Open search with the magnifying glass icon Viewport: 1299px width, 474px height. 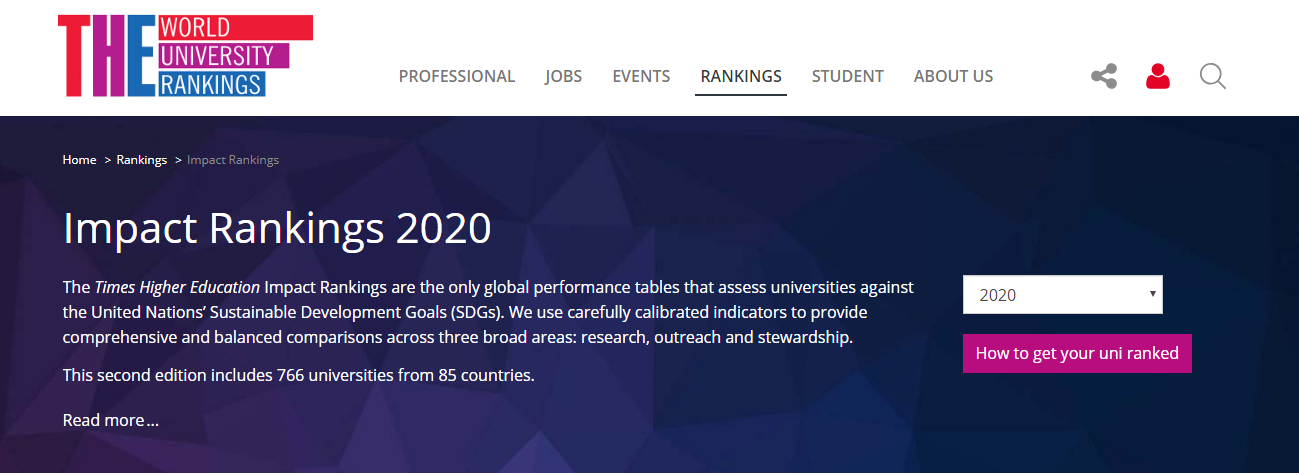[1212, 76]
